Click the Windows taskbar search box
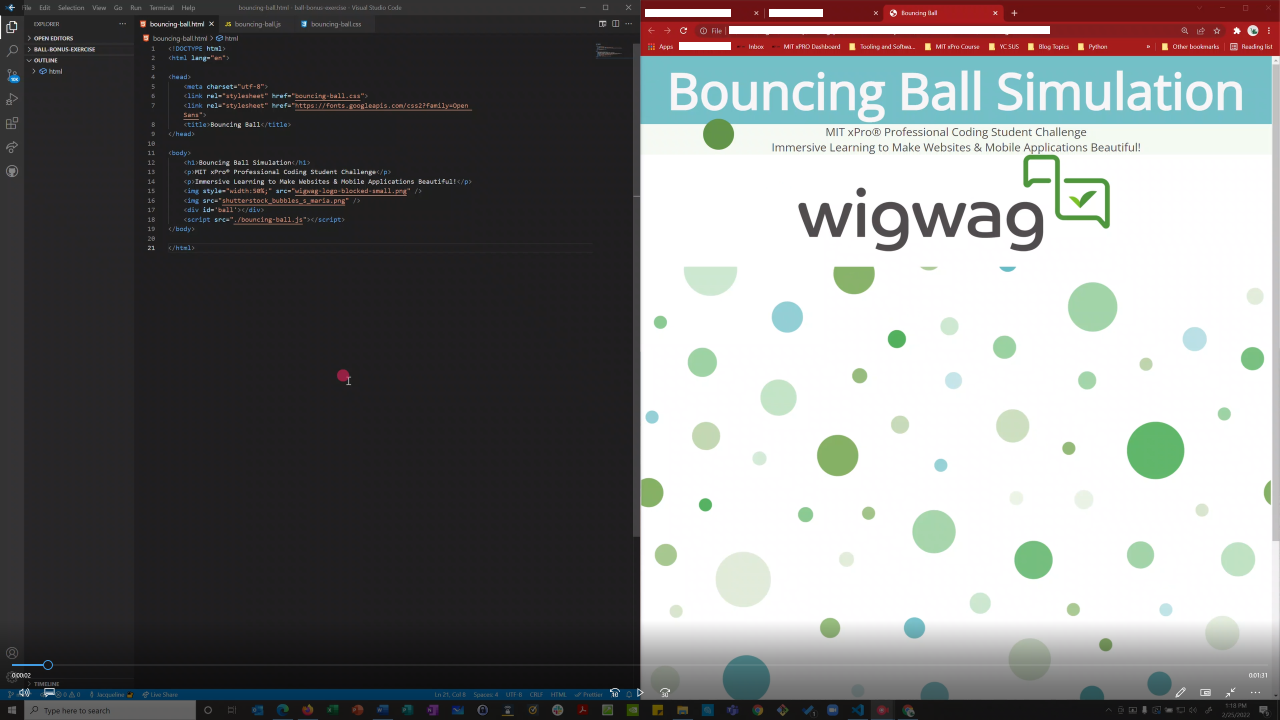This screenshot has width=1280, height=720. coord(108,710)
